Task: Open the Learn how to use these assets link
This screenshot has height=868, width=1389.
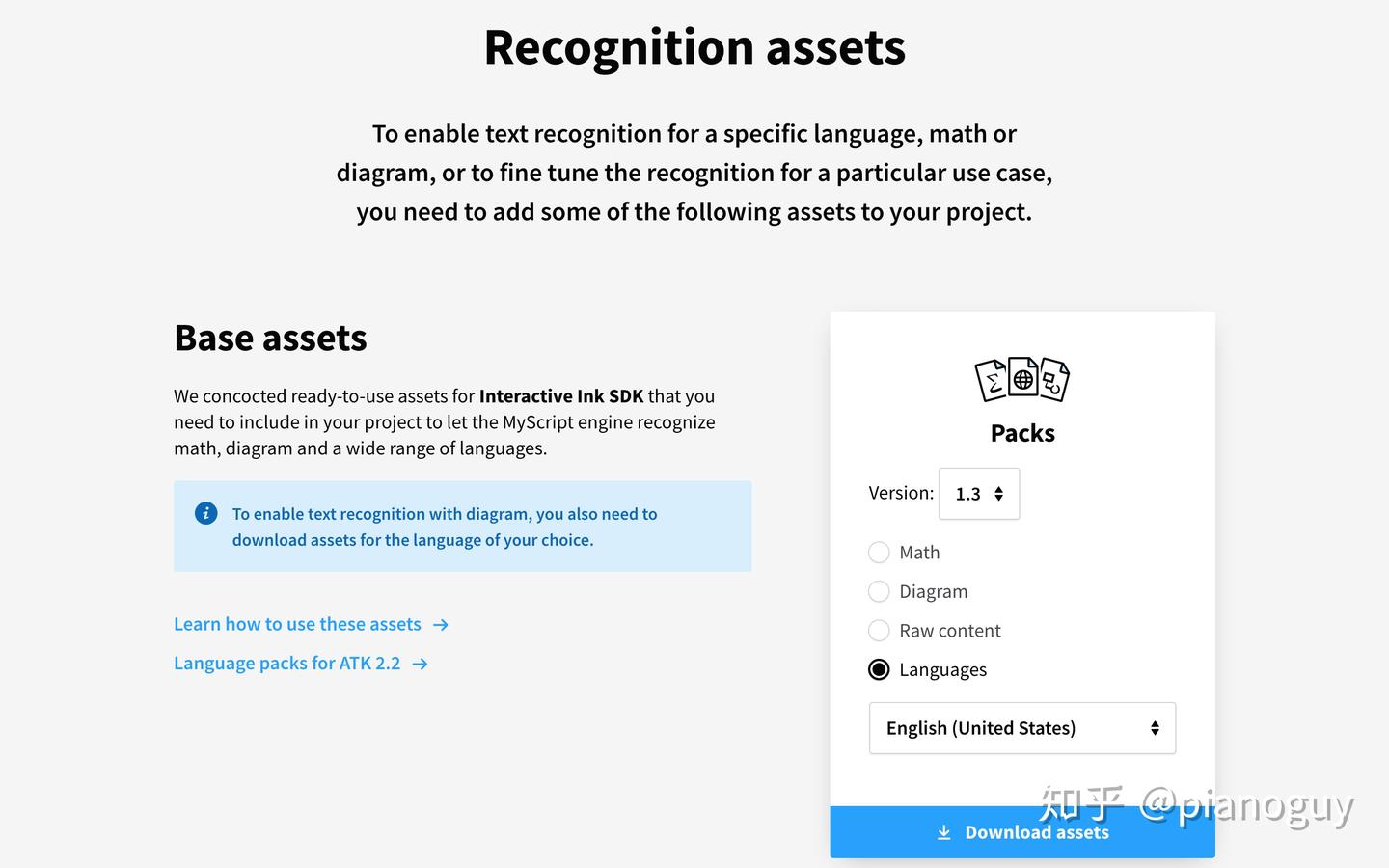Action: [x=296, y=624]
